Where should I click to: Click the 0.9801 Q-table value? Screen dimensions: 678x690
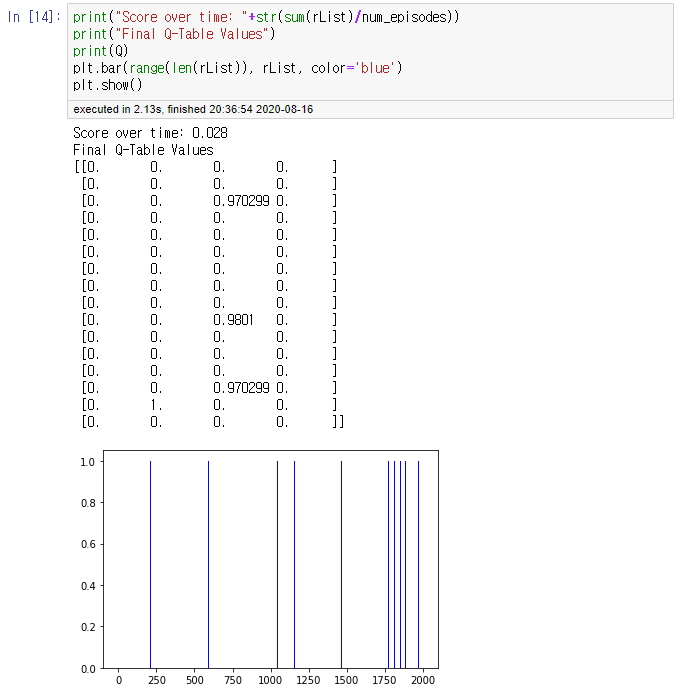233,320
